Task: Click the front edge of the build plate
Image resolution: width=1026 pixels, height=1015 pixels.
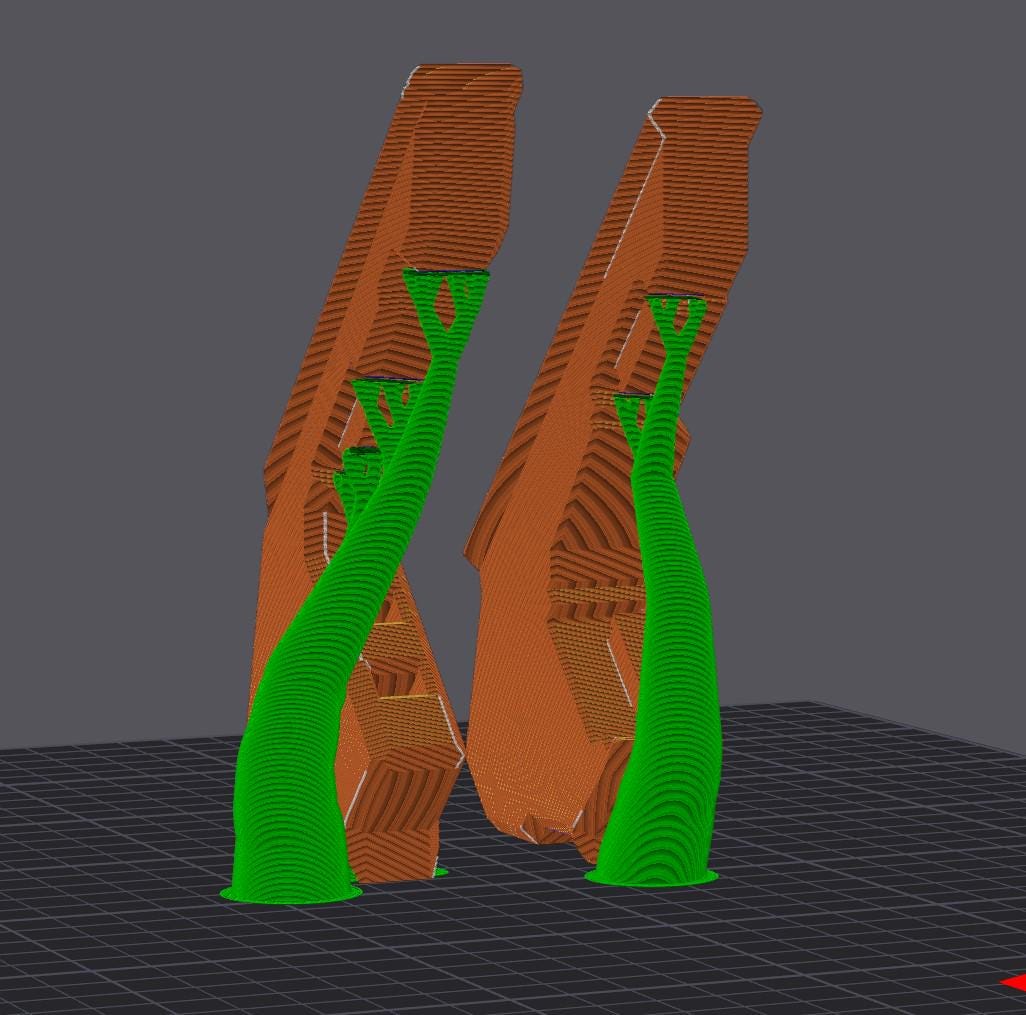Action: tap(500, 1005)
